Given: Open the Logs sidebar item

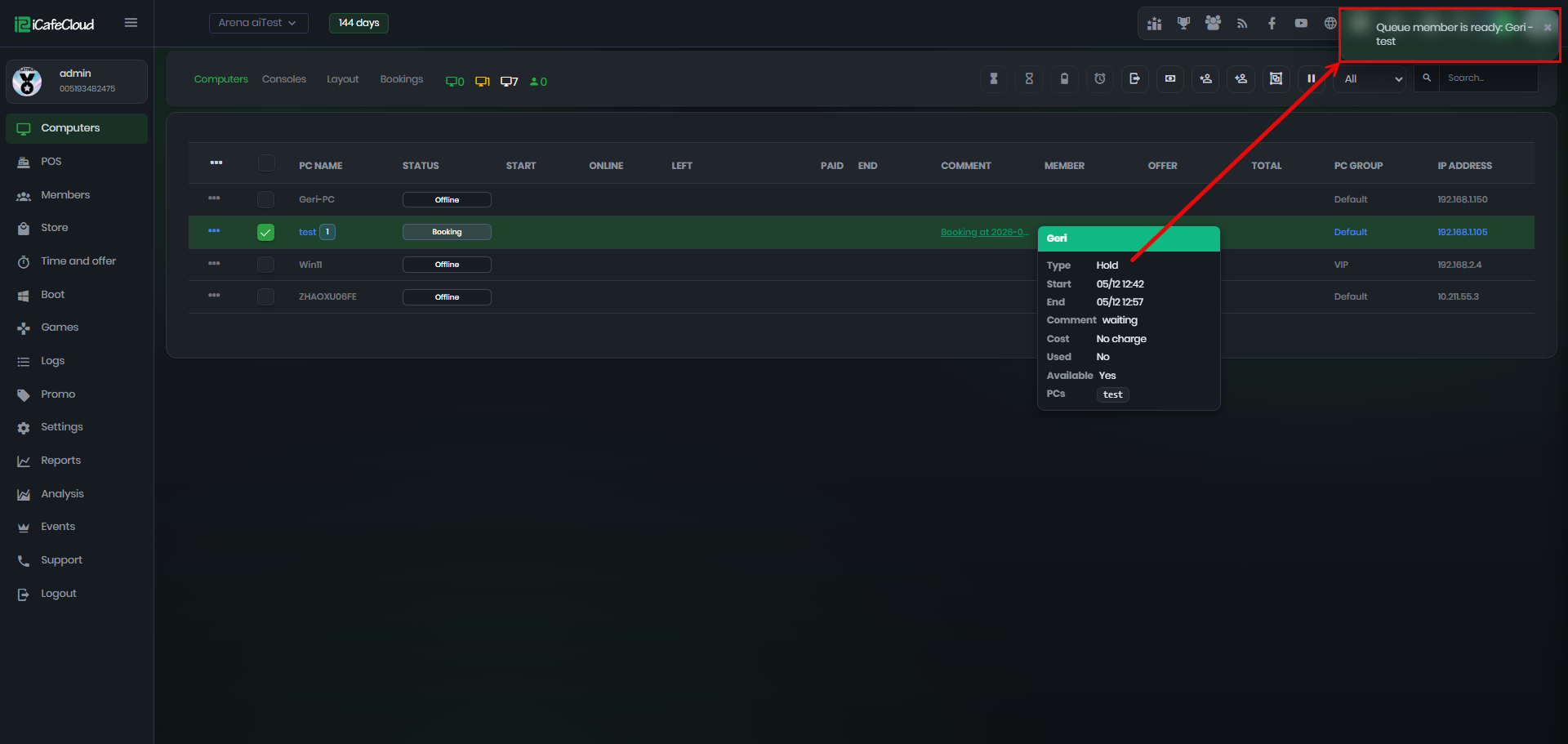Looking at the screenshot, I should coord(77,361).
